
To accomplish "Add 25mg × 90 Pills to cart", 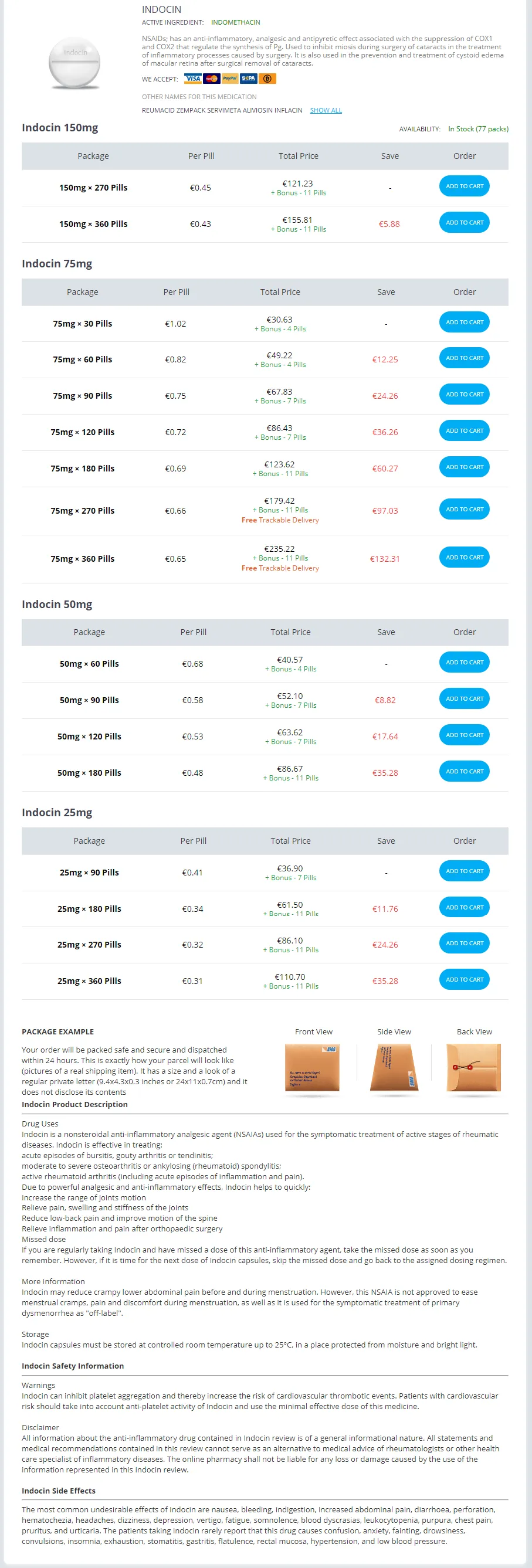I will (464, 871).
